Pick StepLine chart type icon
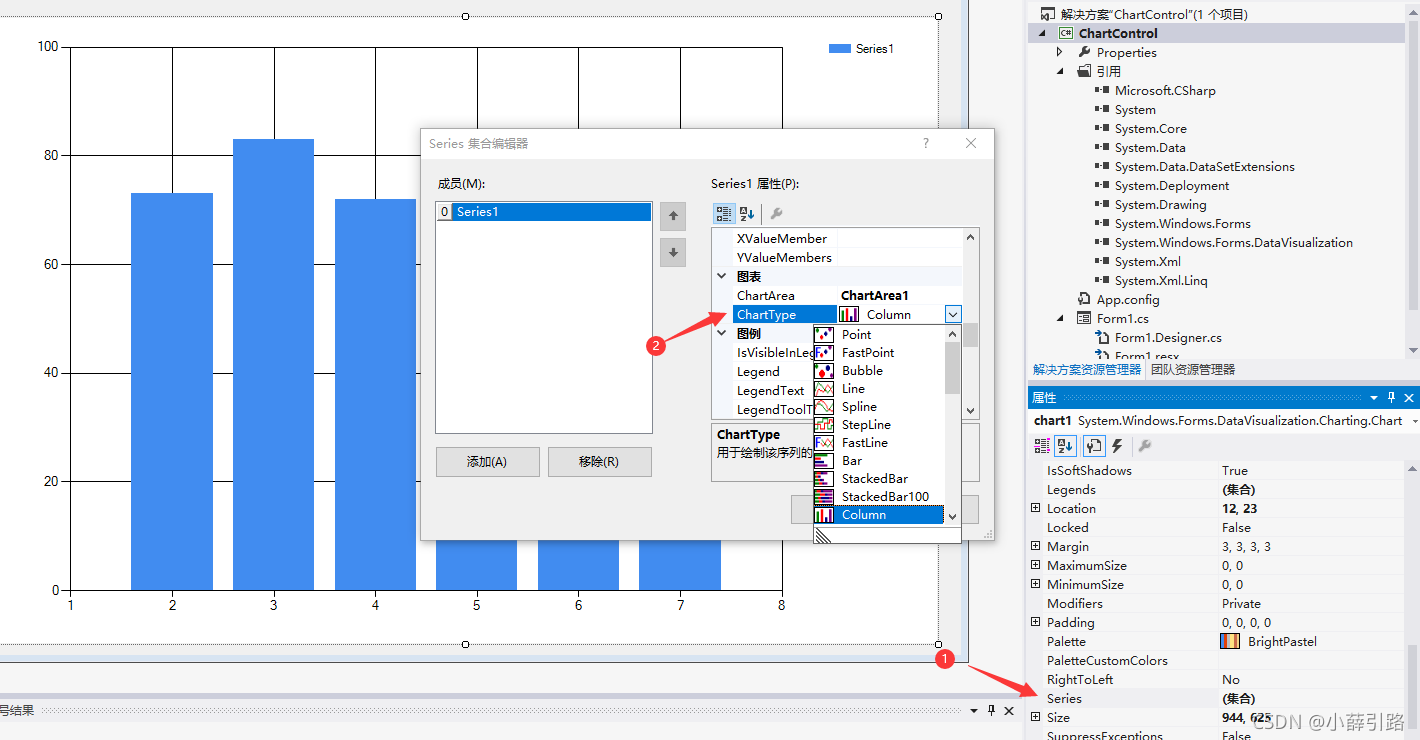The height and width of the screenshot is (740, 1420). (x=824, y=424)
